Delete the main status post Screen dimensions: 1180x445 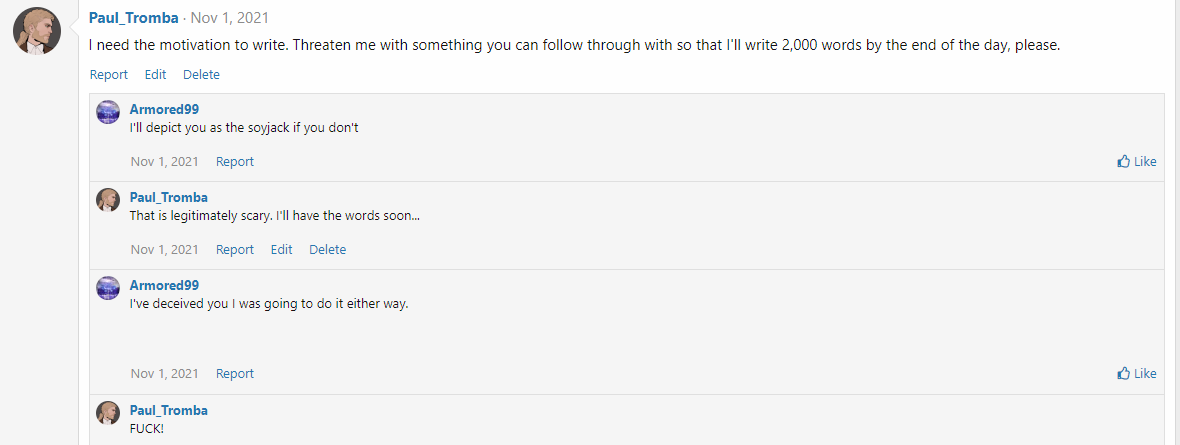click(201, 75)
